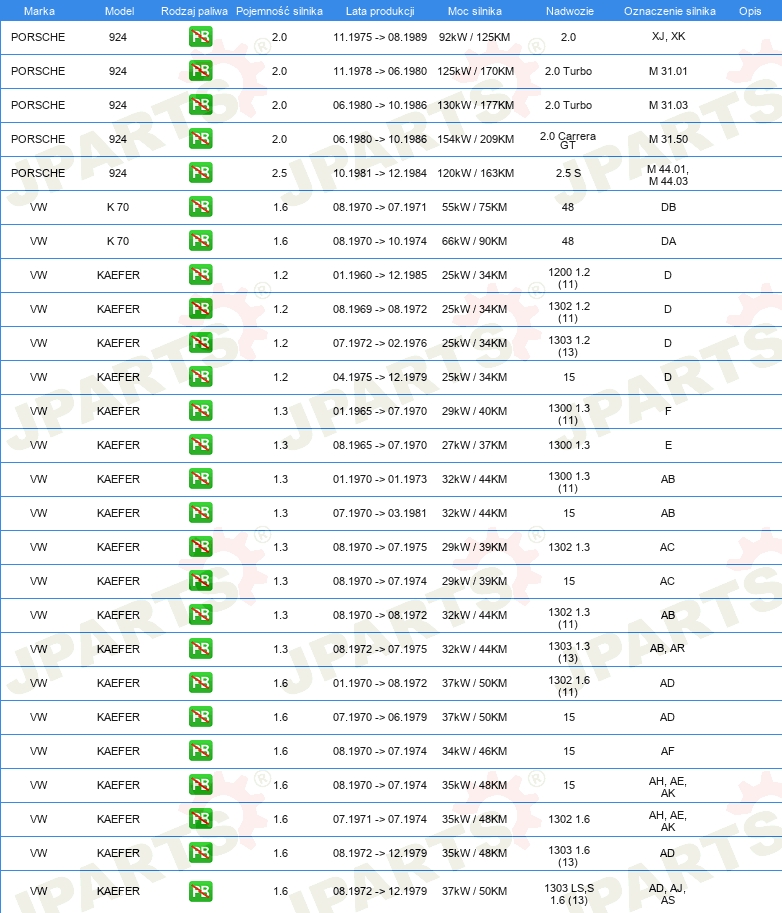Click the fuel icon in the AB, AR engine row

(200, 649)
